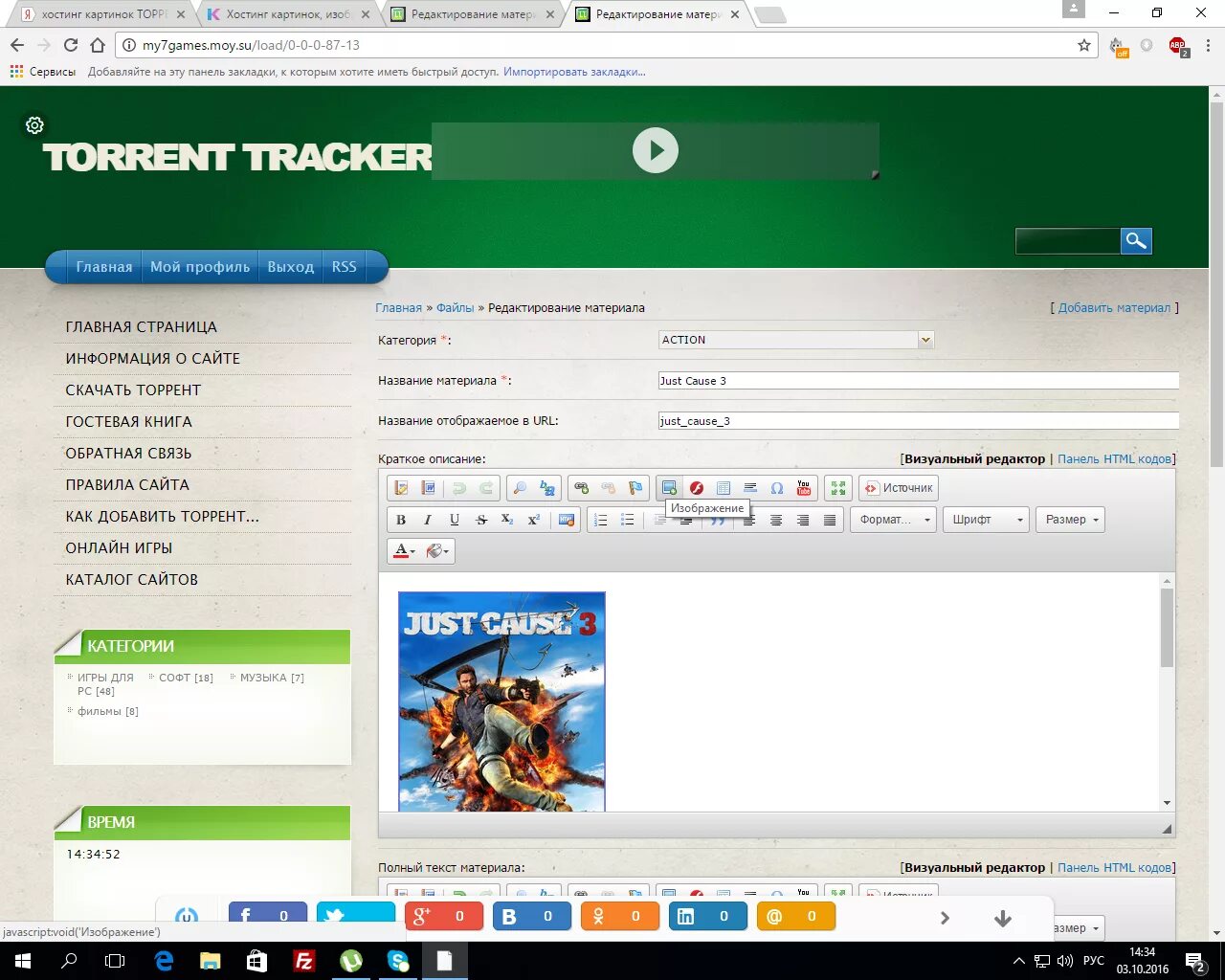Open the ИГРЫ ДЛЯ PC category
1225x980 pixels.
coord(105,683)
